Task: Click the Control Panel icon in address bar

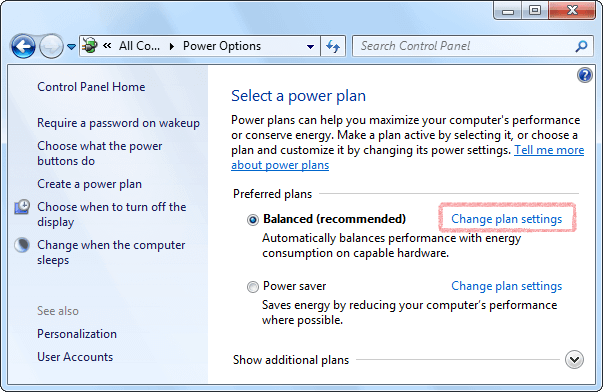Action: [90, 46]
